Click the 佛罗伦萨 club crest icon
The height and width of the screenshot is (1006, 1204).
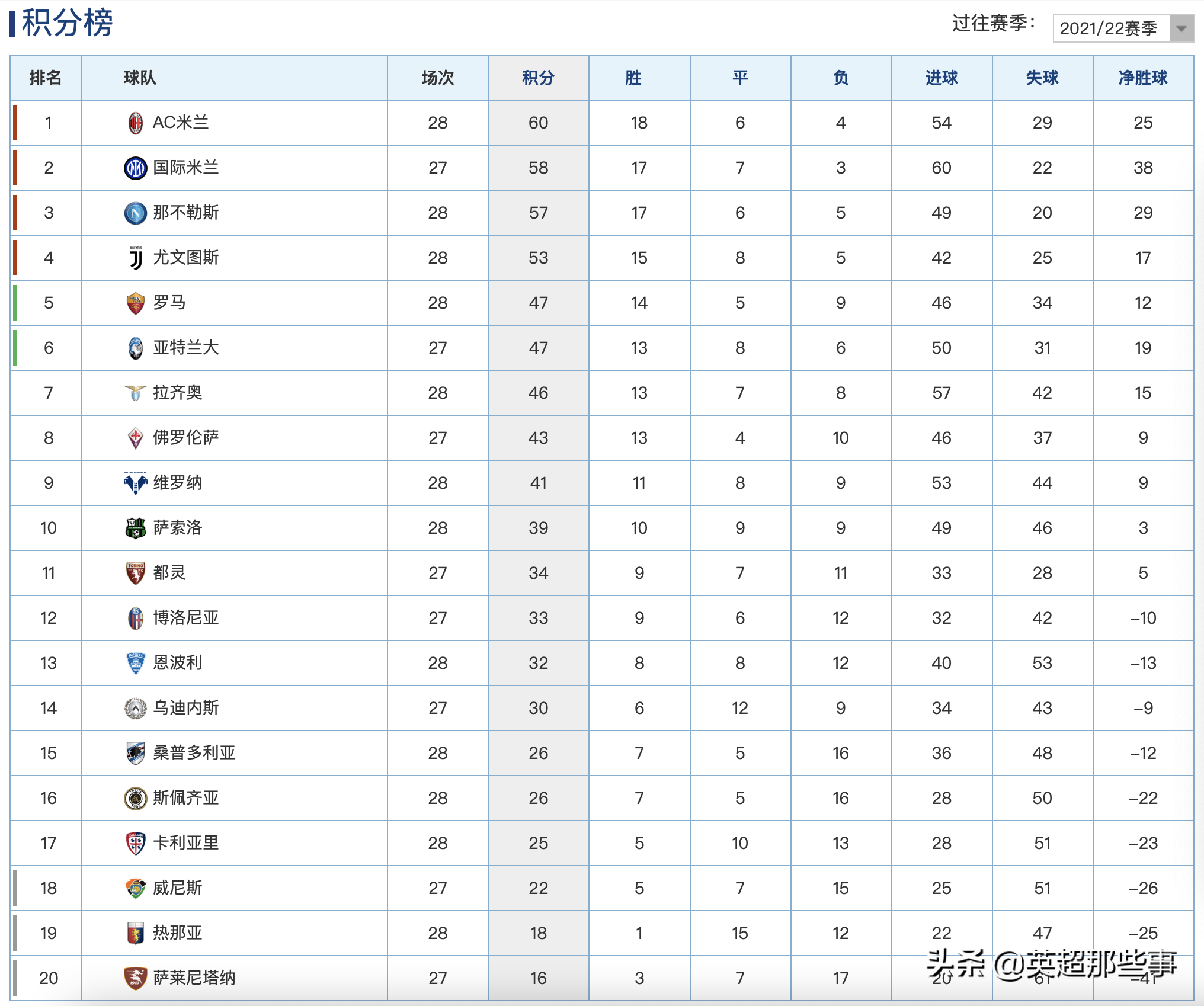136,438
